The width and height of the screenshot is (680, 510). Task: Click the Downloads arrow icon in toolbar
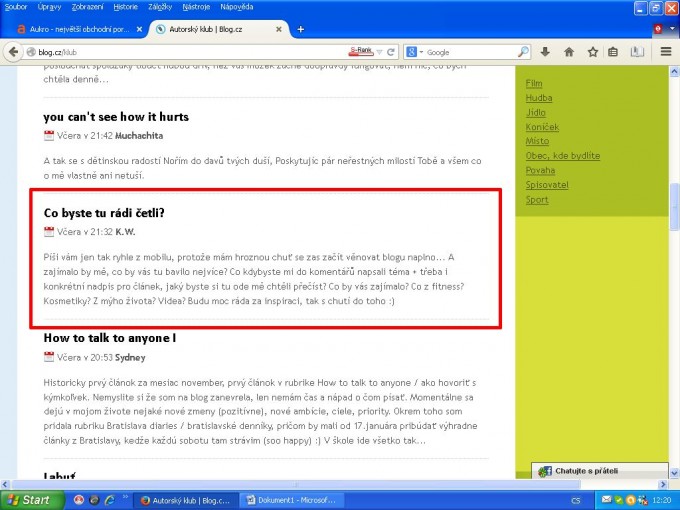[545, 52]
